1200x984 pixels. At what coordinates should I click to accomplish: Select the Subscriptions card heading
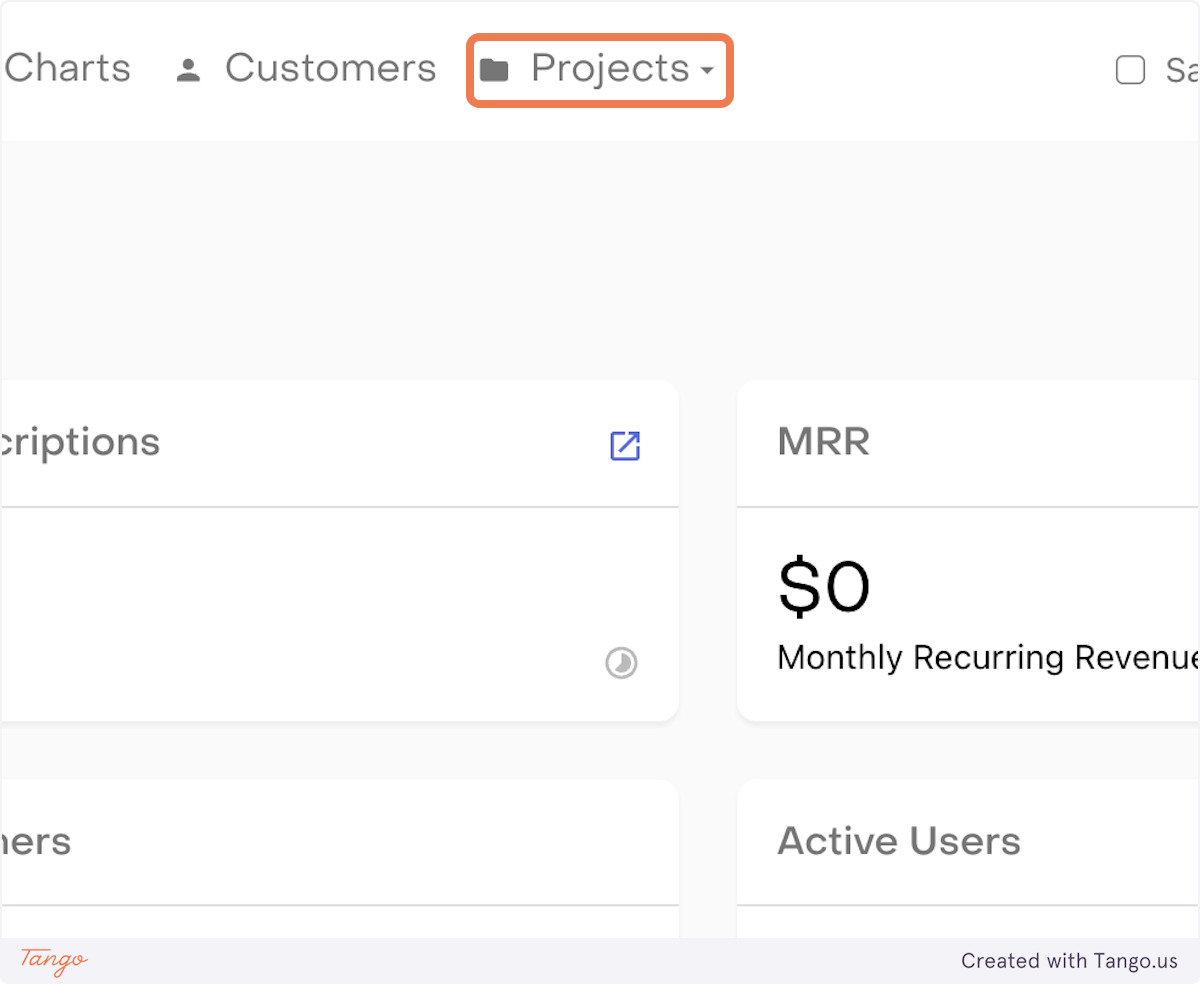(x=80, y=442)
